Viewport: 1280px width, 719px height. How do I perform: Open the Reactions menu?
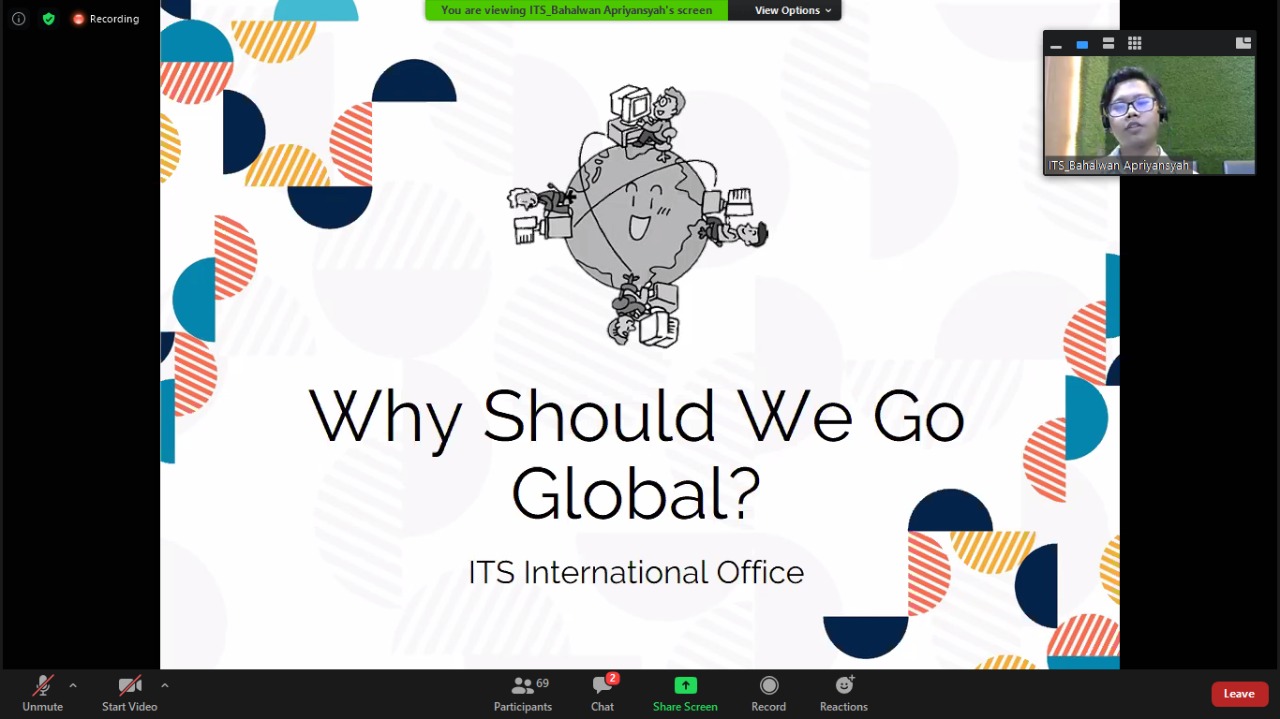tap(843, 693)
